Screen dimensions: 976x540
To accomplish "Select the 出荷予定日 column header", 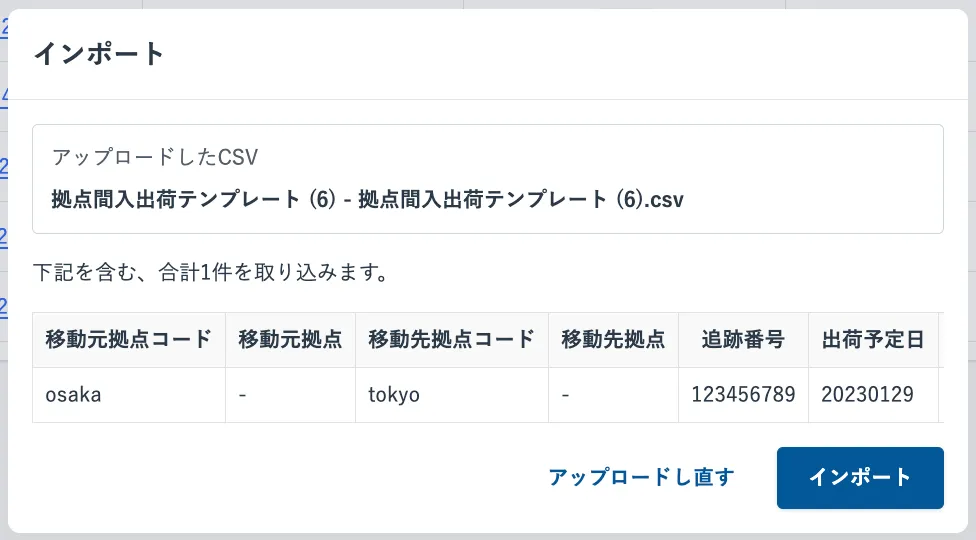I will tap(873, 339).
